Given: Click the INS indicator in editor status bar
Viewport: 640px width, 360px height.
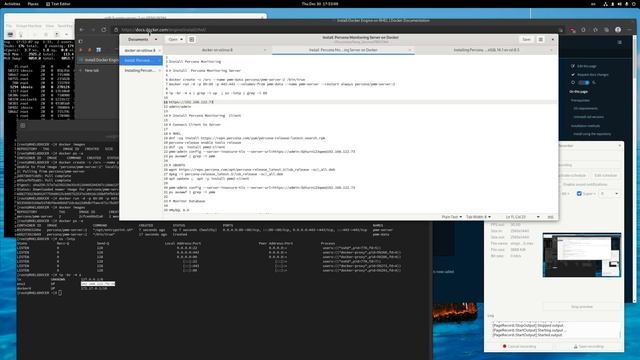Looking at the screenshot, I should [550, 217].
